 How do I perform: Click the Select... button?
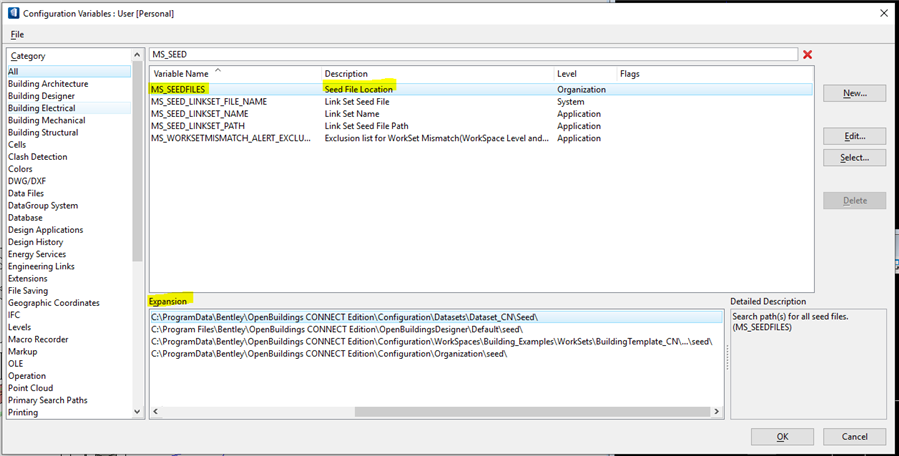coord(854,157)
